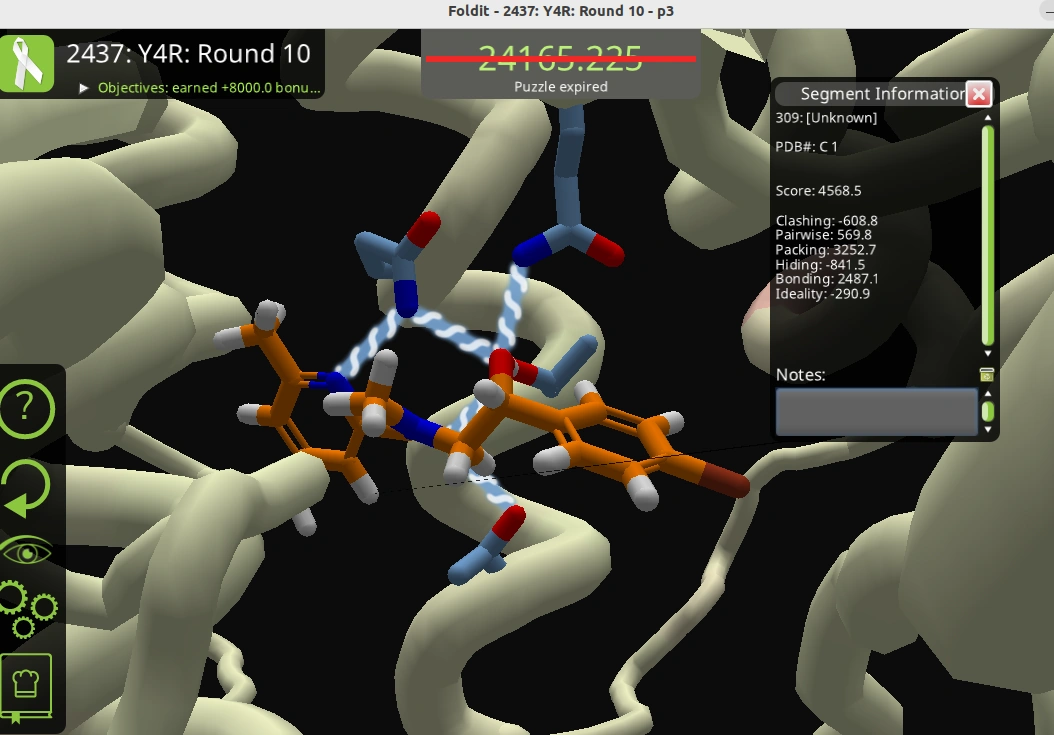Screen dimensions: 1054x735
Task: Click inside the Notes text field
Action: tap(875, 412)
